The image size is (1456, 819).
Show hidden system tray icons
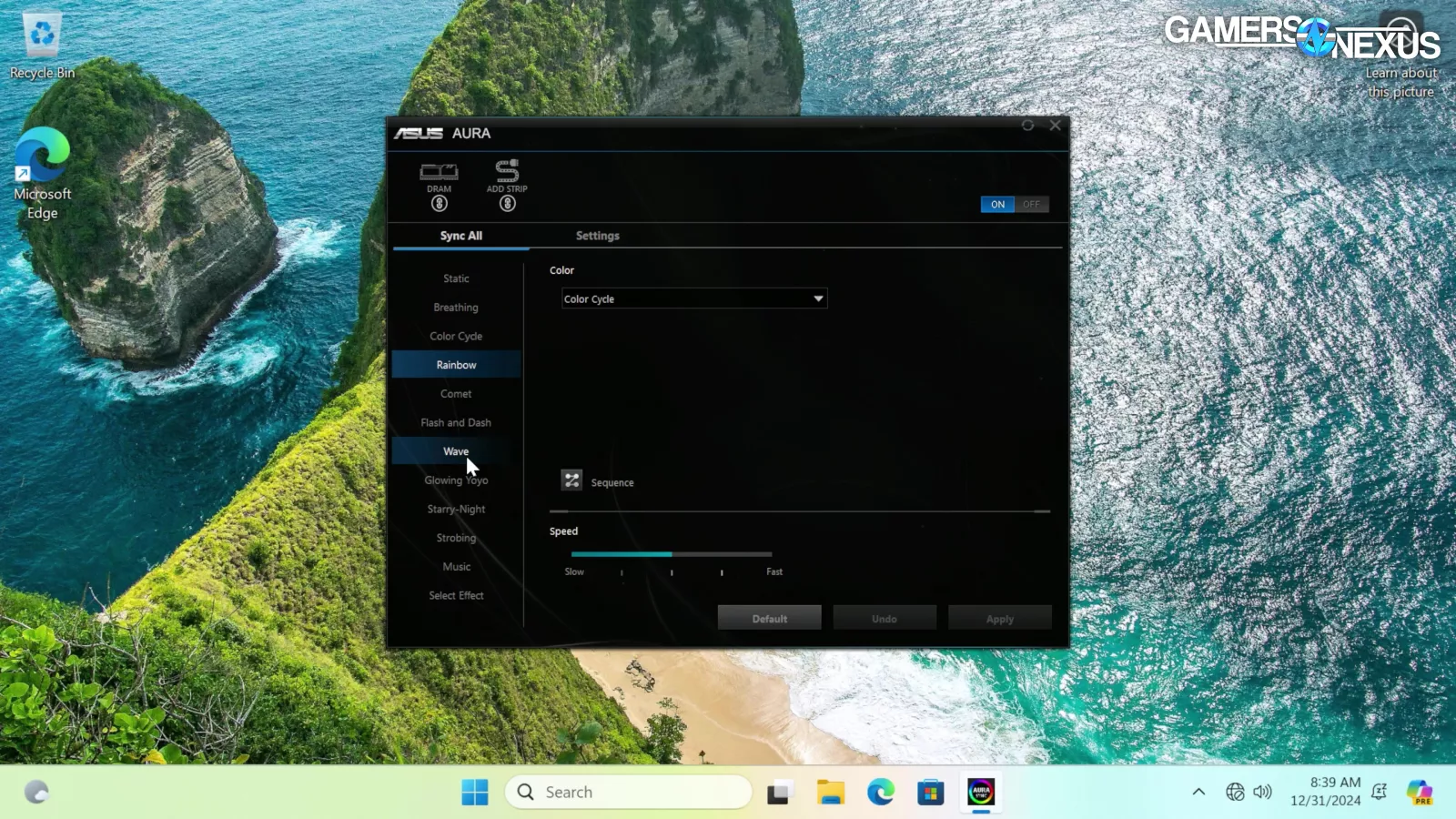click(1198, 792)
